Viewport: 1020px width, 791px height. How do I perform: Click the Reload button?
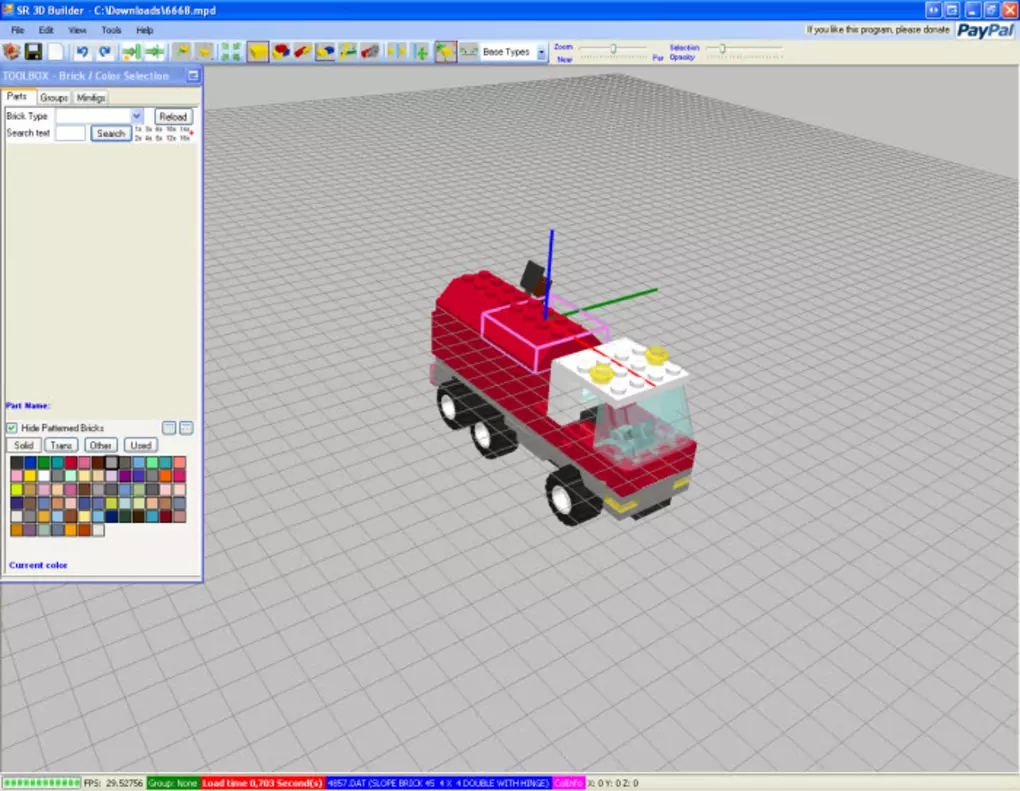[x=173, y=116]
